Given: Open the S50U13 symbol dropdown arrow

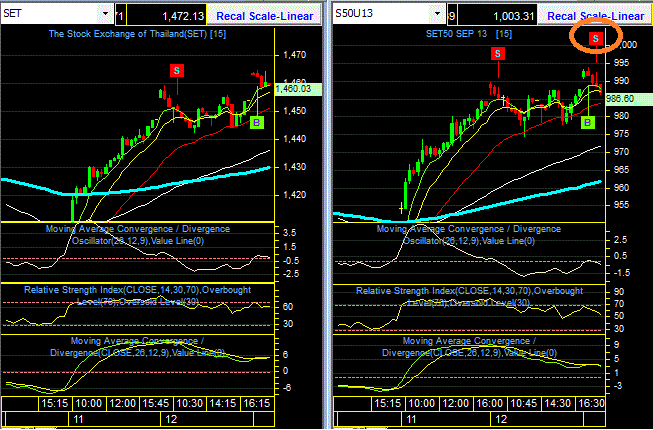Looking at the screenshot, I should point(437,13).
